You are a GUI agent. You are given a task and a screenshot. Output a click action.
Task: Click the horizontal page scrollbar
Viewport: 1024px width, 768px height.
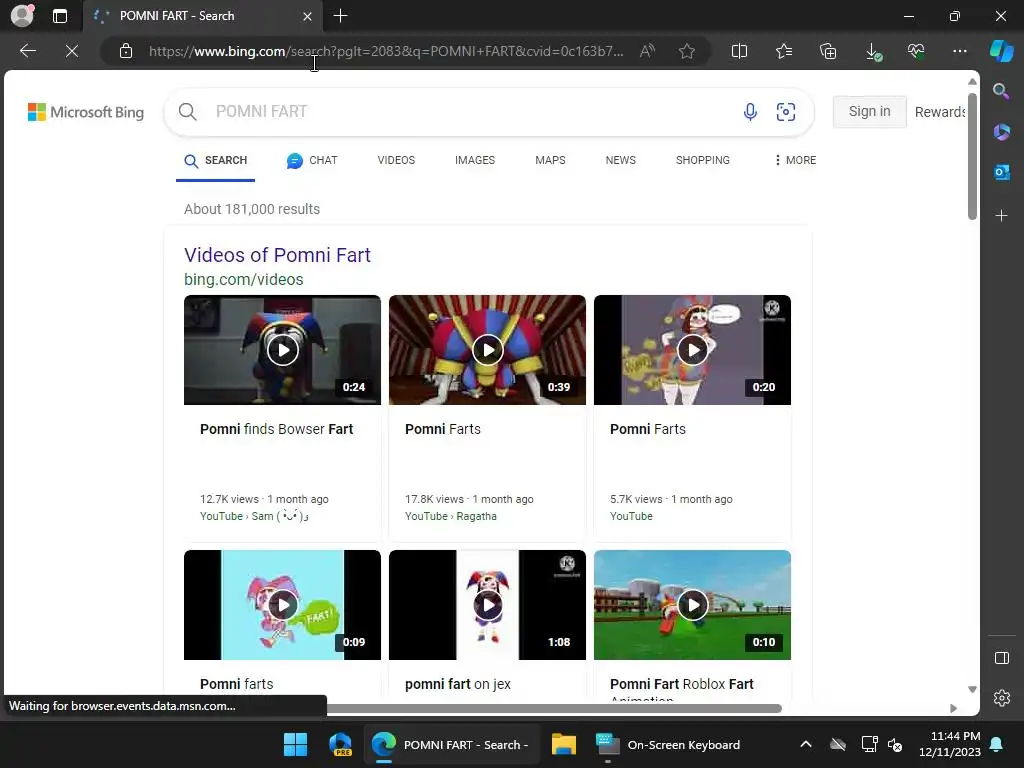[x=554, y=709]
